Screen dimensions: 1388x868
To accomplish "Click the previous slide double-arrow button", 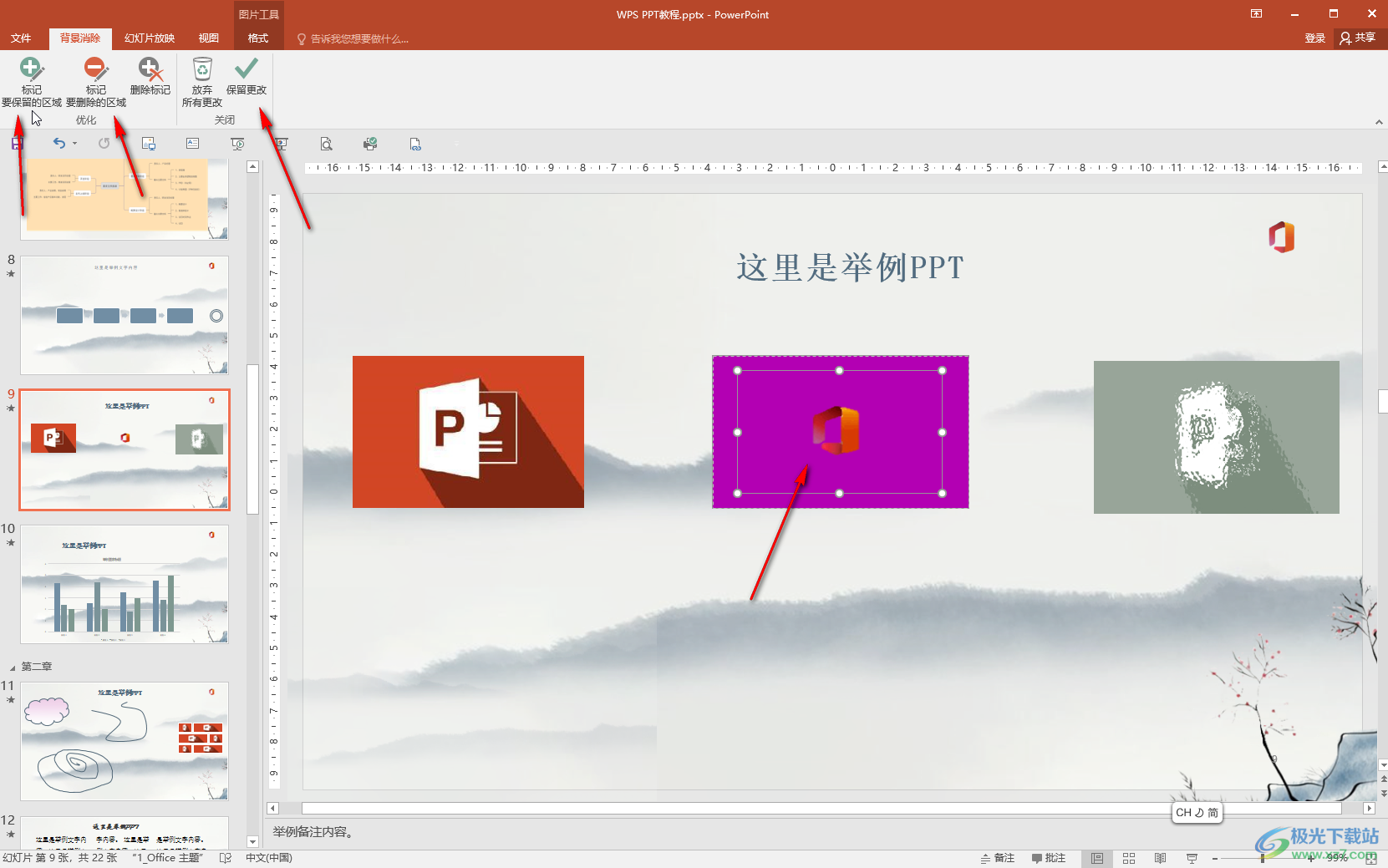I will pos(1383,779).
